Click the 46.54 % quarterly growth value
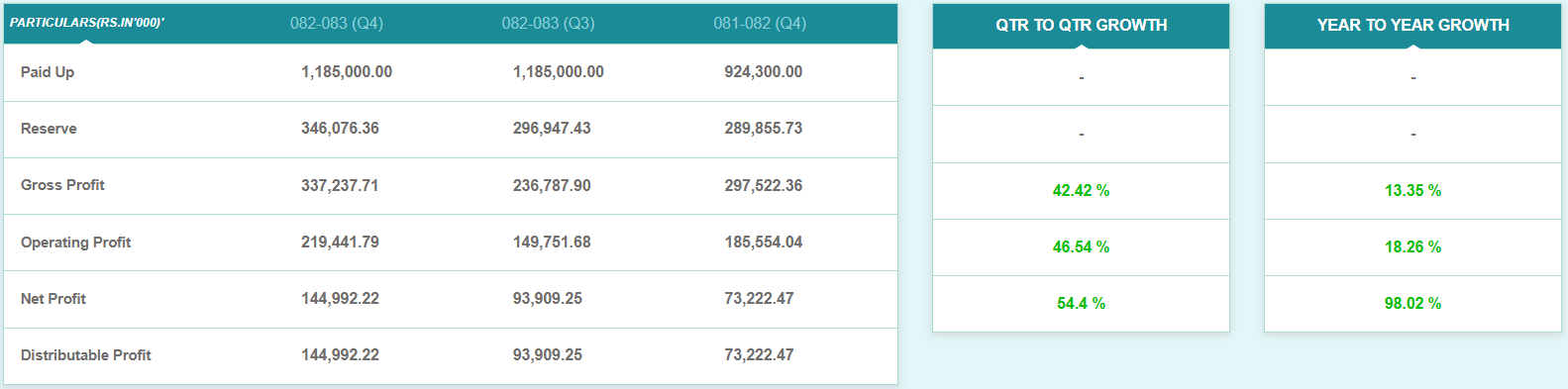The height and width of the screenshot is (389, 1568). click(x=1082, y=247)
